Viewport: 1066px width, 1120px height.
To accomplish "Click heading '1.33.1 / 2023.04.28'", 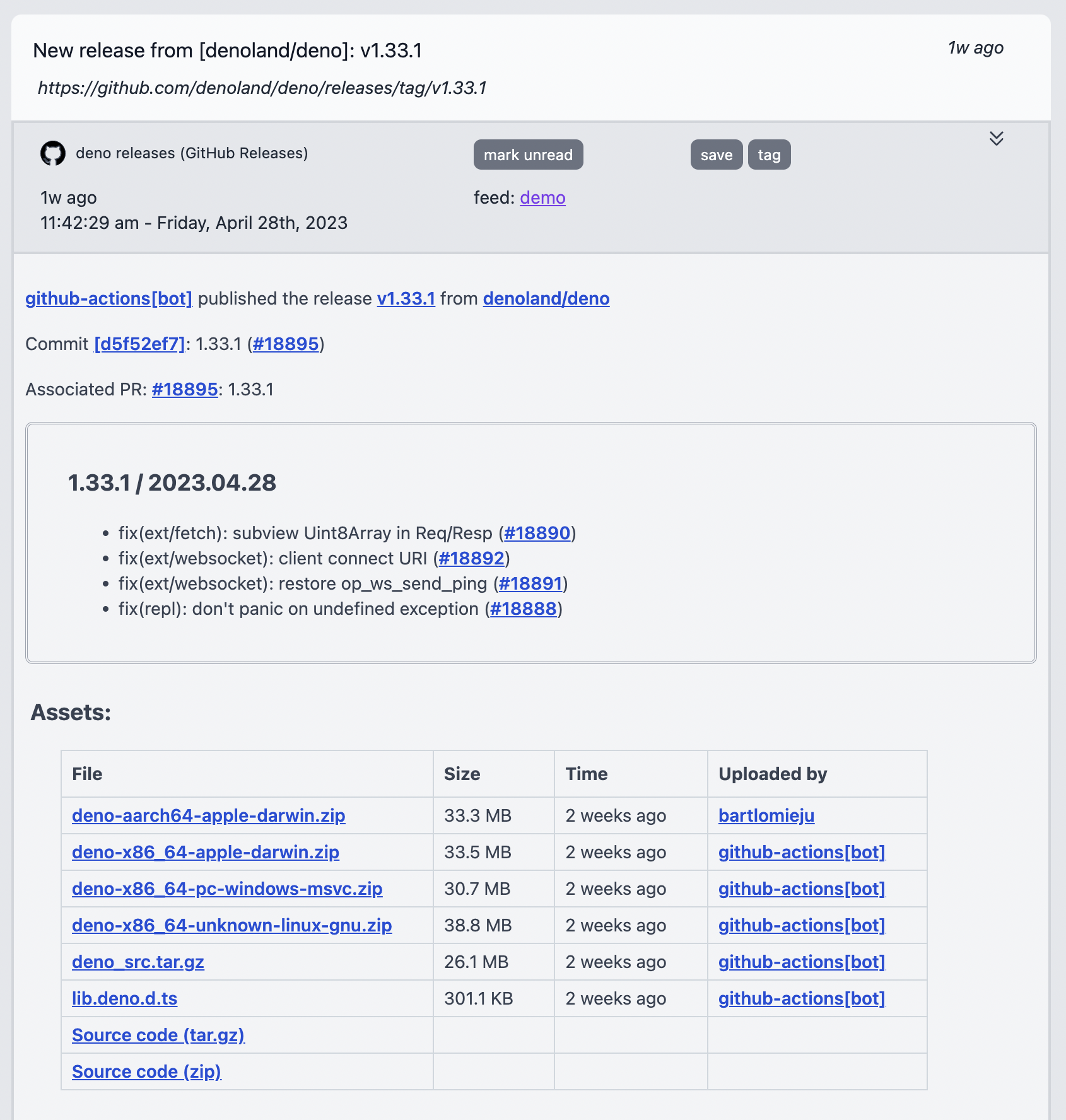I will (x=172, y=482).
